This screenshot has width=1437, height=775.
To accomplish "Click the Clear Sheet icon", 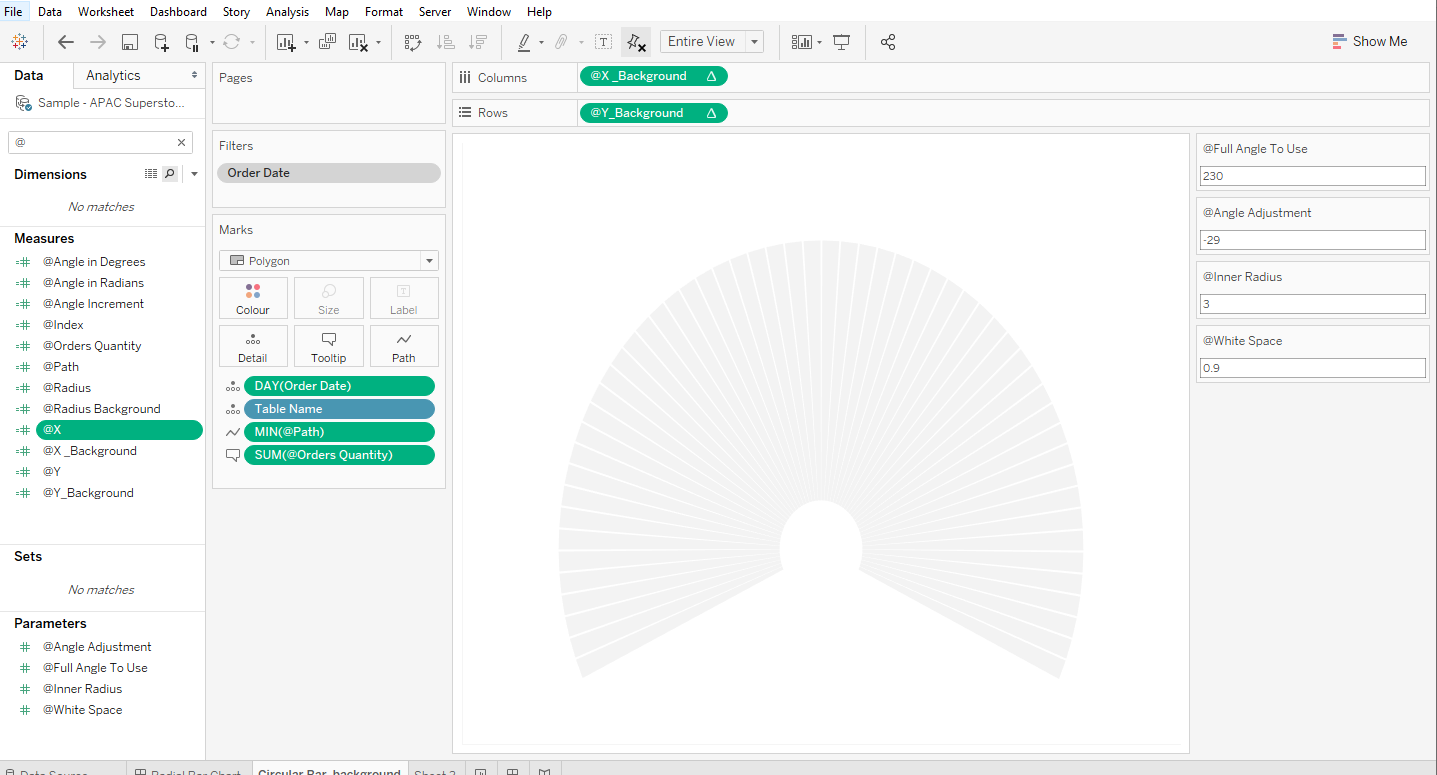I will coord(355,41).
